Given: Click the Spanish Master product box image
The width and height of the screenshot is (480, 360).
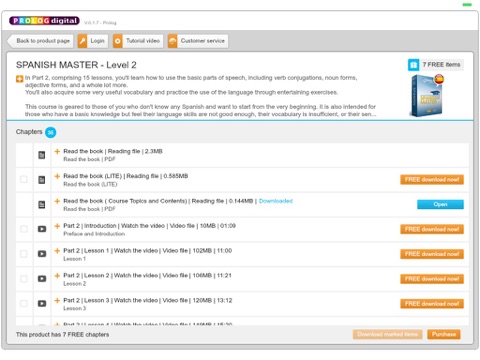Looking at the screenshot, I should (427, 95).
